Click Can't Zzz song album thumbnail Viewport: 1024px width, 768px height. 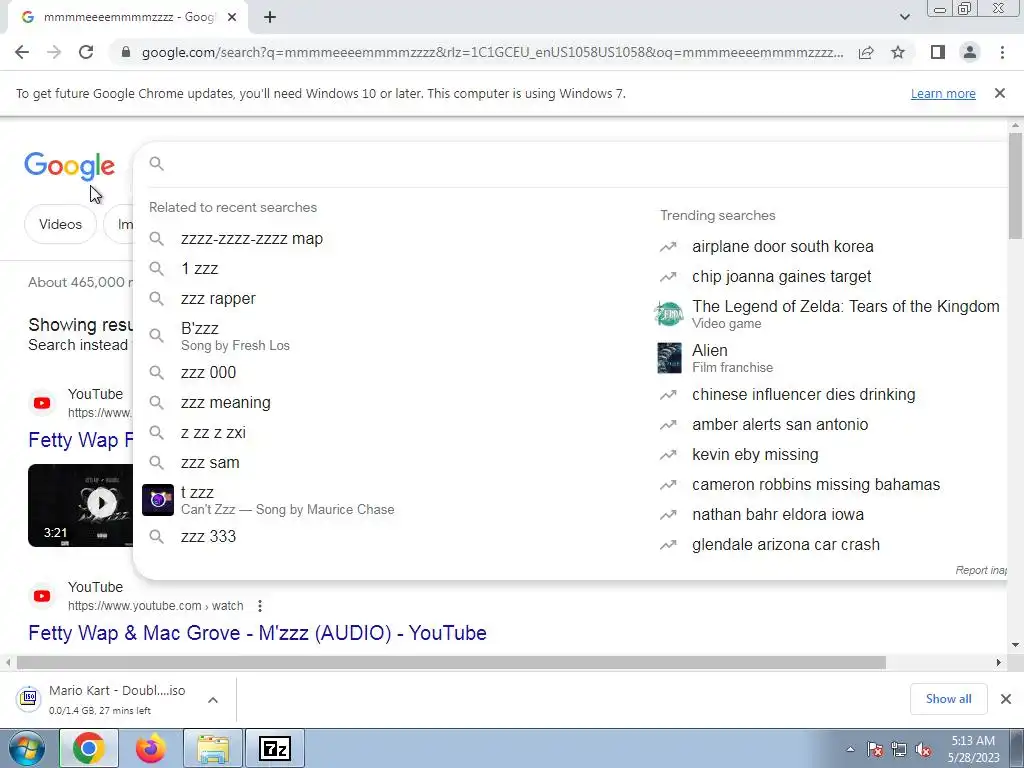click(158, 500)
